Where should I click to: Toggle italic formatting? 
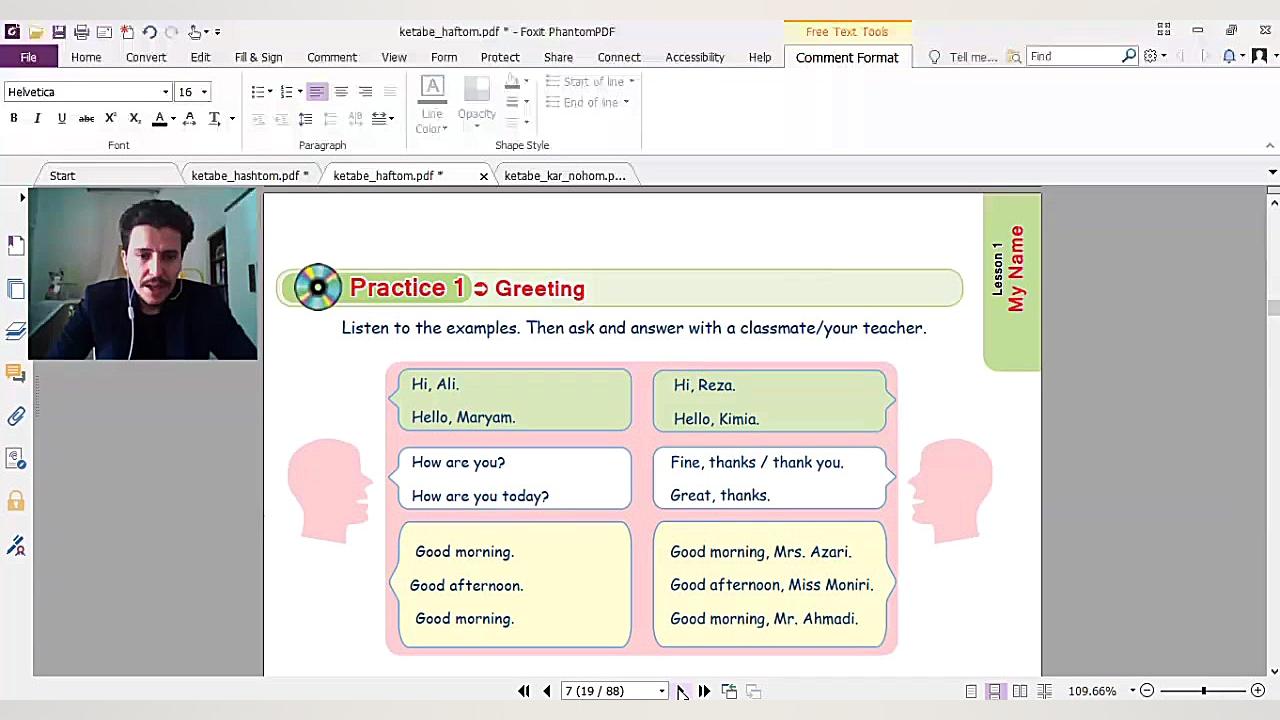coord(38,118)
